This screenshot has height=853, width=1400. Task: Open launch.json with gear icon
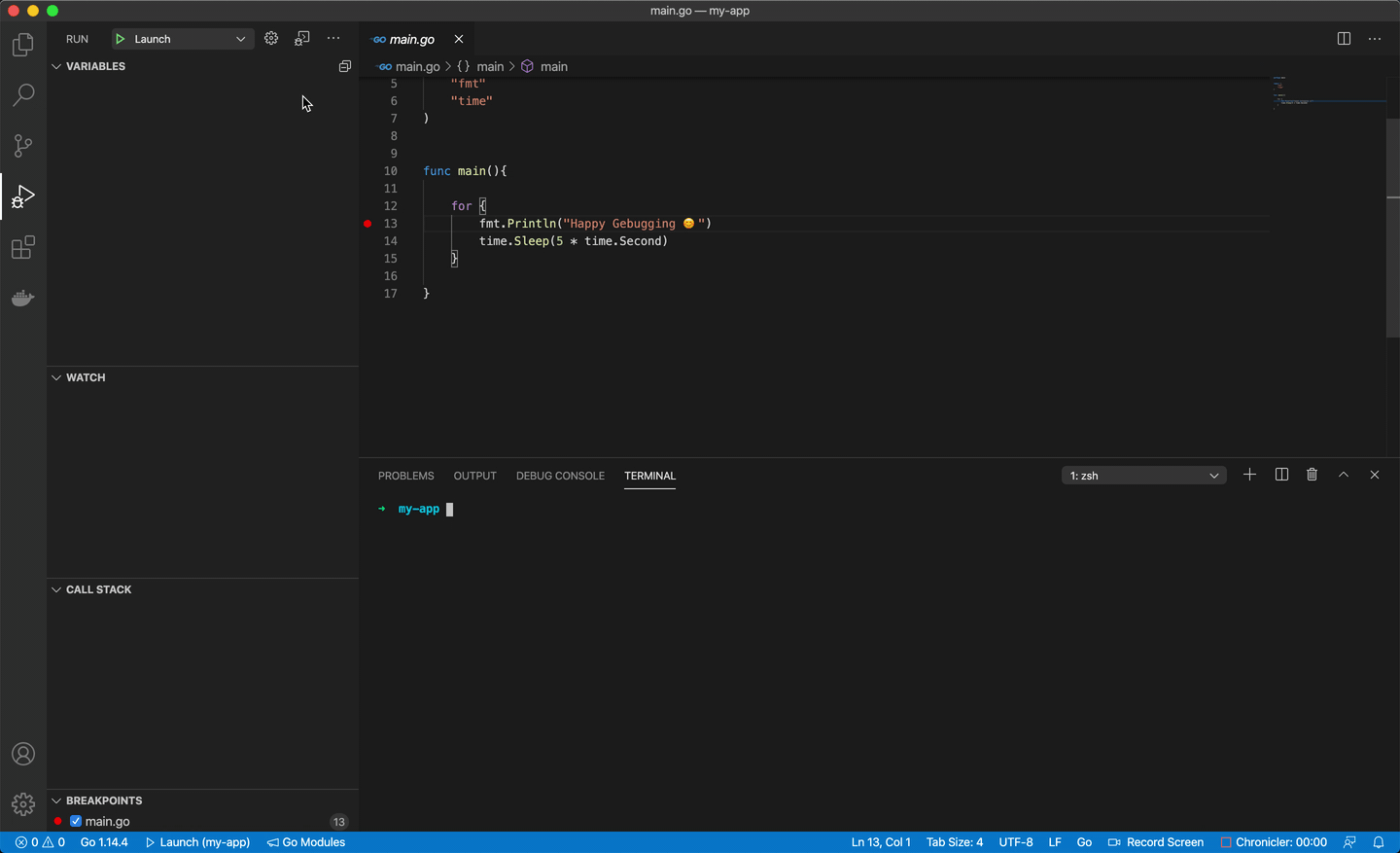point(271,39)
